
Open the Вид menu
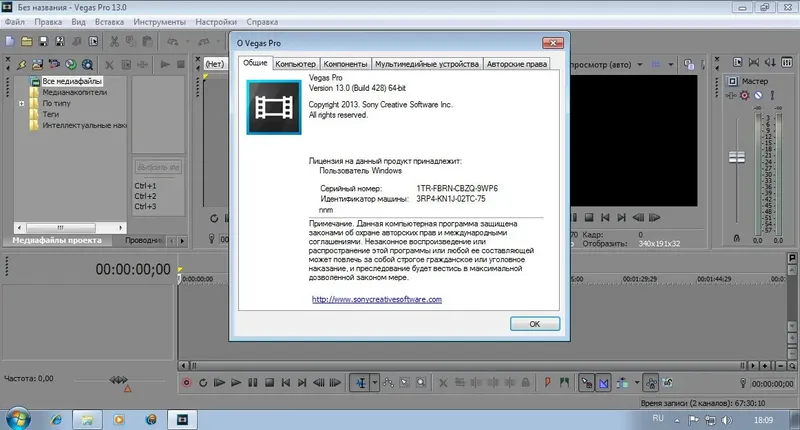click(x=78, y=22)
